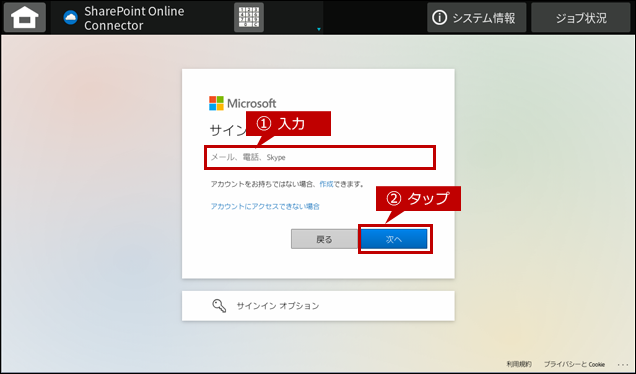This screenshot has height=374, width=636.
Task: Click the 作成 (create account) link
Action: (x=326, y=184)
